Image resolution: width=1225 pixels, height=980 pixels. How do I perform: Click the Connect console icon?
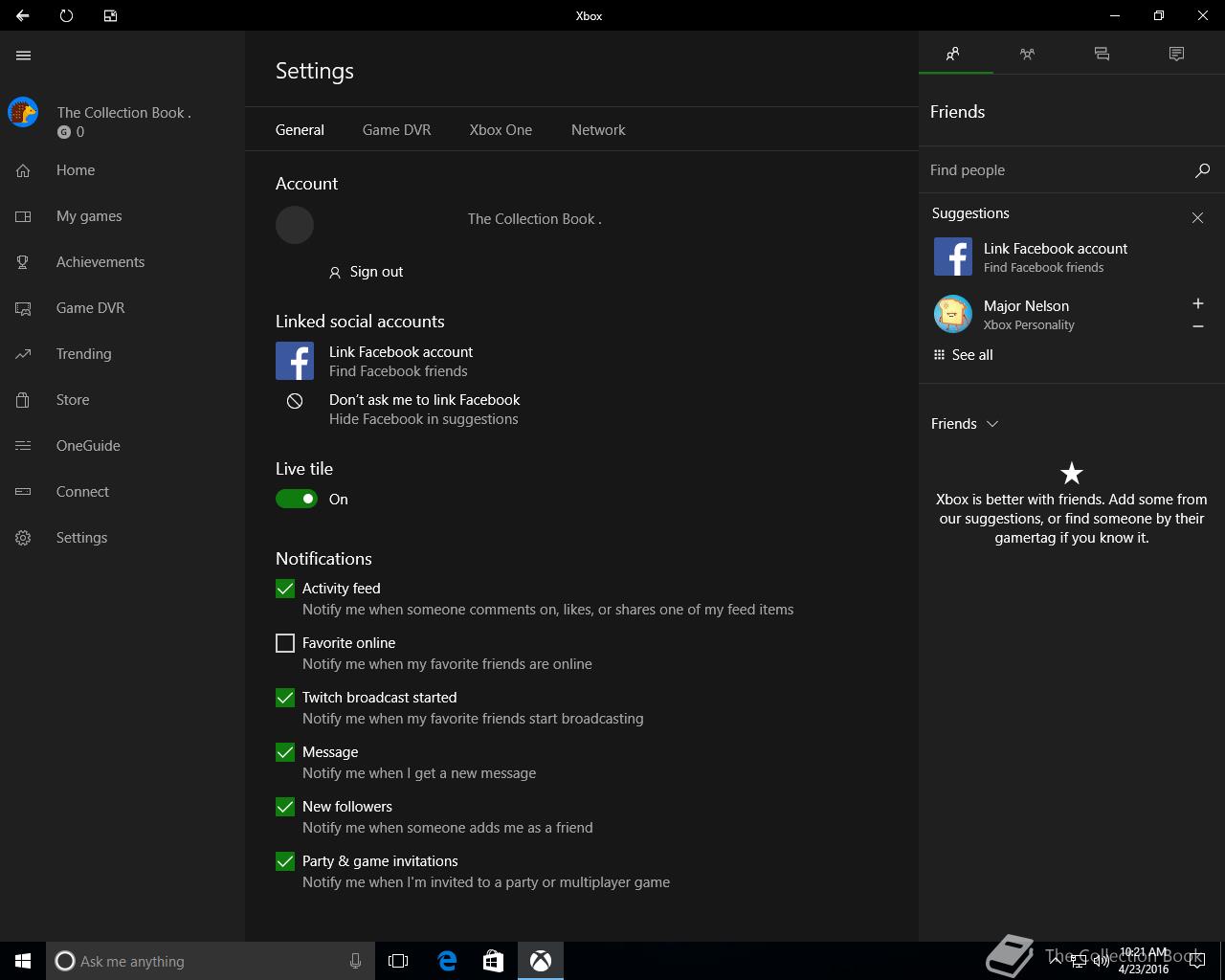tap(23, 492)
